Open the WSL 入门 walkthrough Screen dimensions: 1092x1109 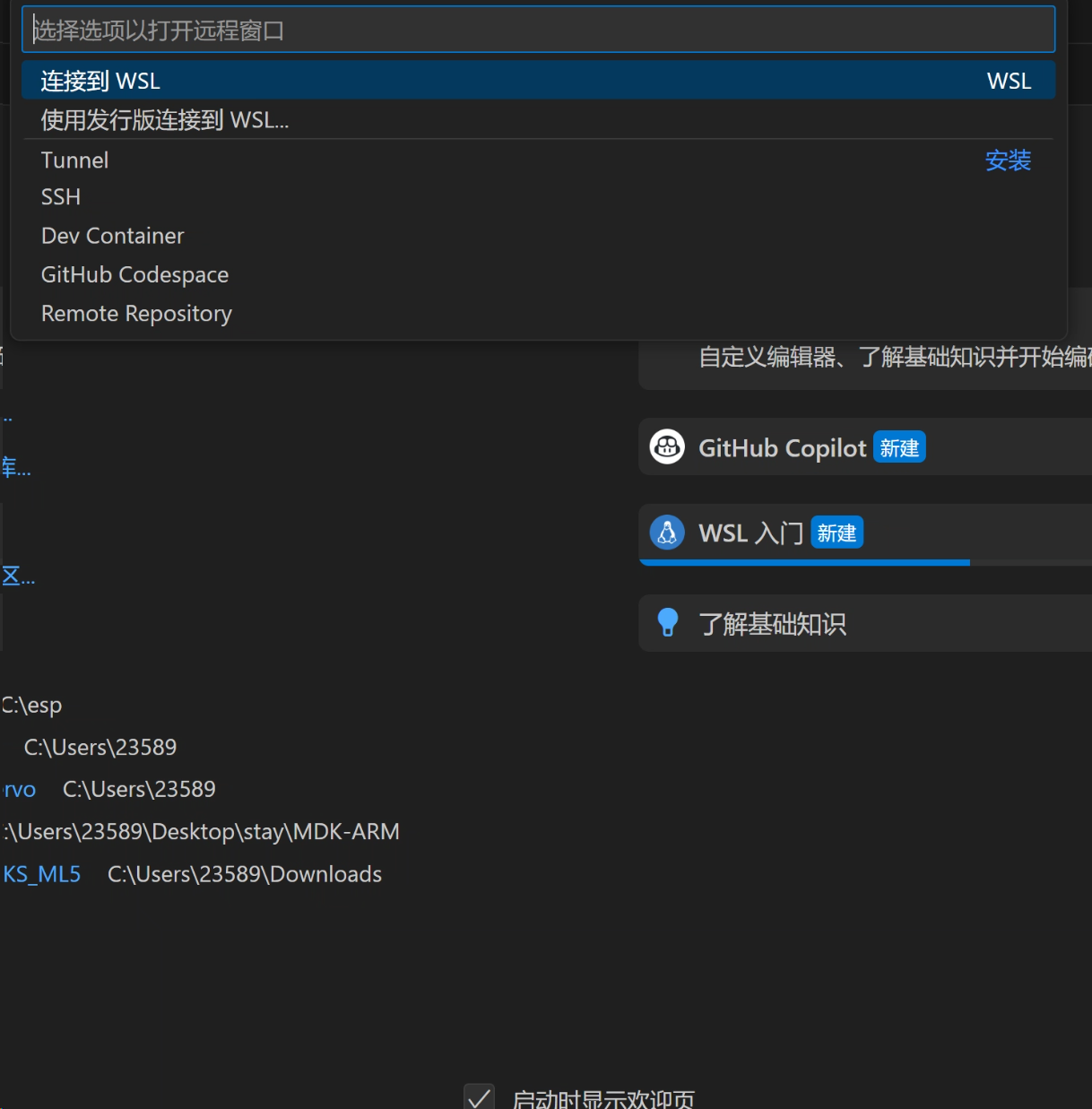[x=865, y=533]
